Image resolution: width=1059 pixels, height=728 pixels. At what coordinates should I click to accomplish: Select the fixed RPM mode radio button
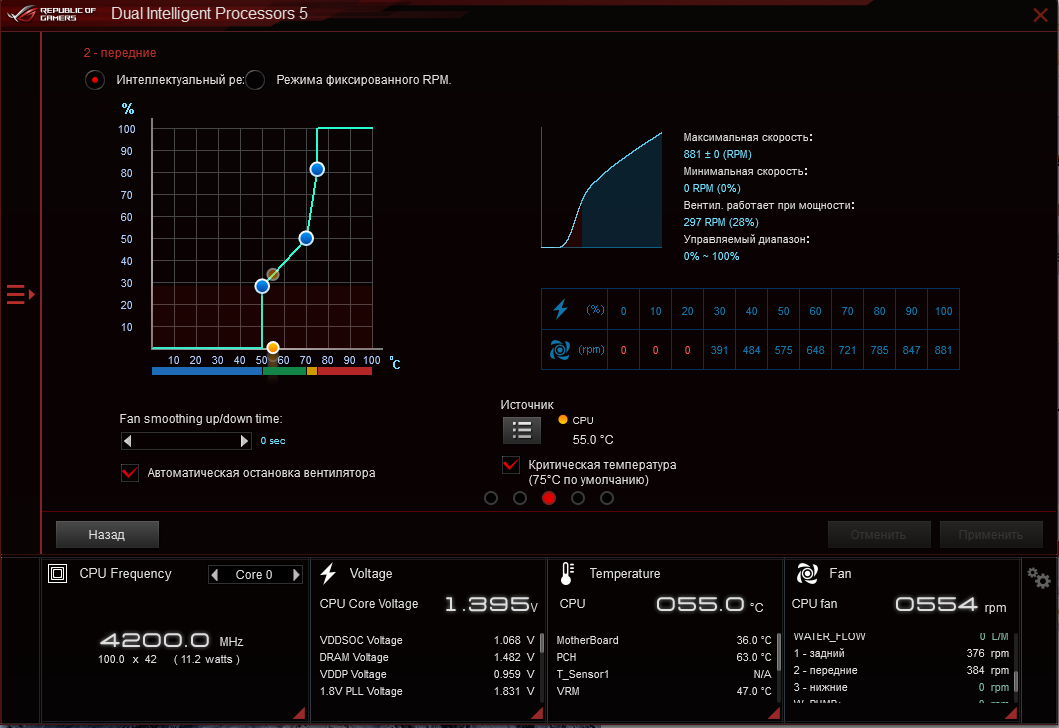tap(255, 80)
